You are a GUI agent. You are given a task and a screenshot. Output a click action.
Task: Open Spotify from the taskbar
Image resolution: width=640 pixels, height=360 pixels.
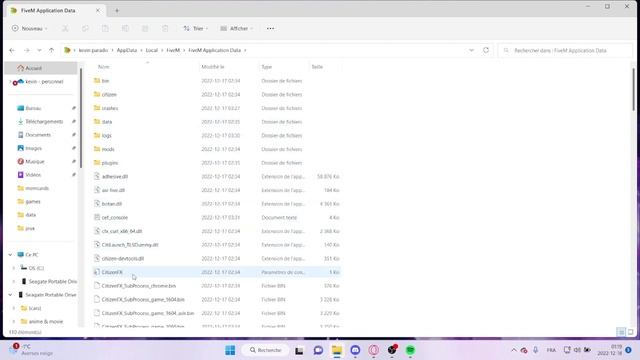410,350
